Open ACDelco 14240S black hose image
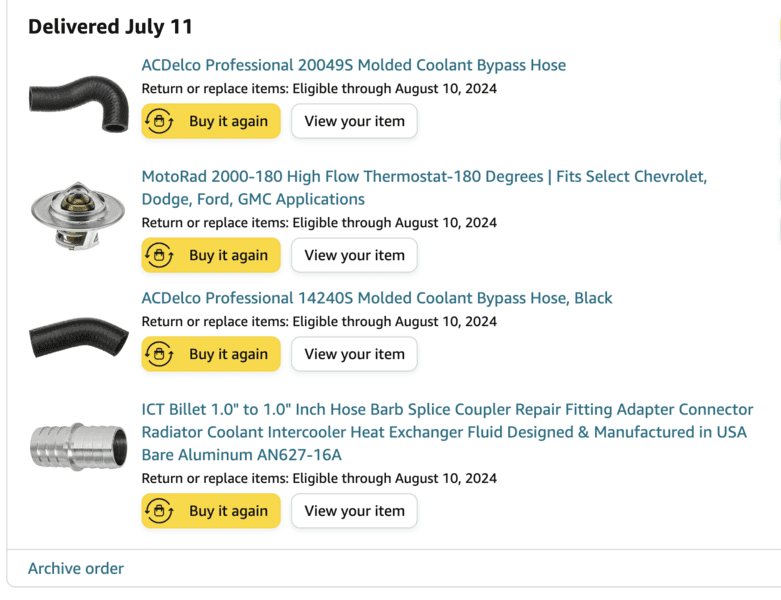 click(x=78, y=337)
